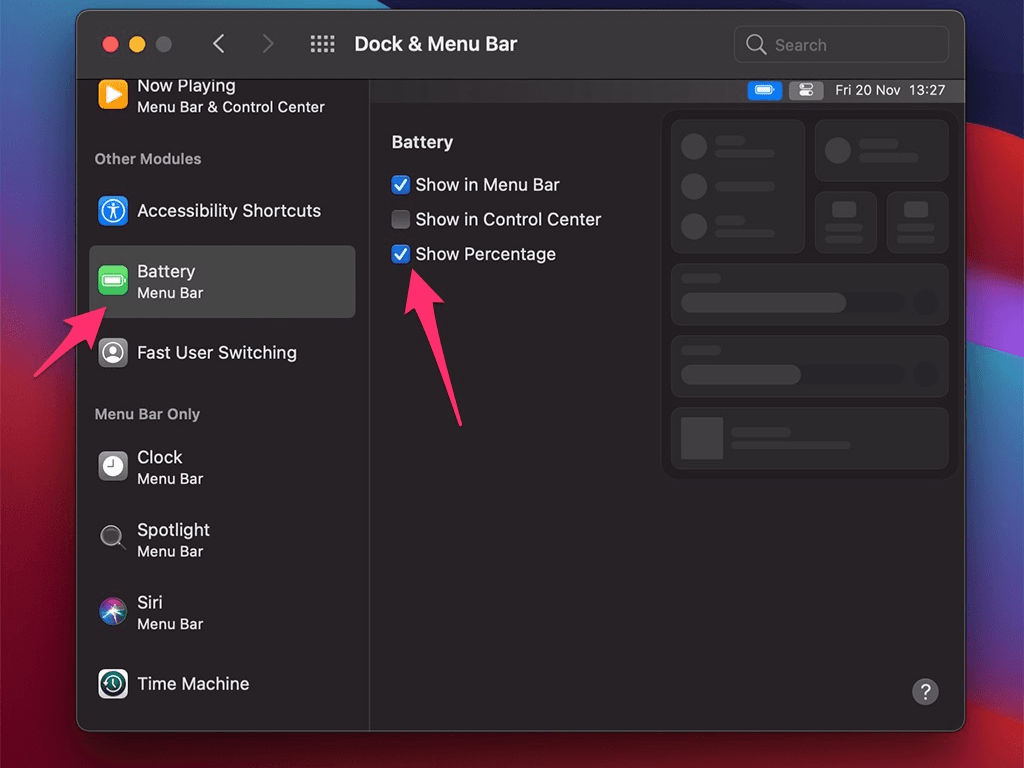Go back with the left chevron

point(219,44)
